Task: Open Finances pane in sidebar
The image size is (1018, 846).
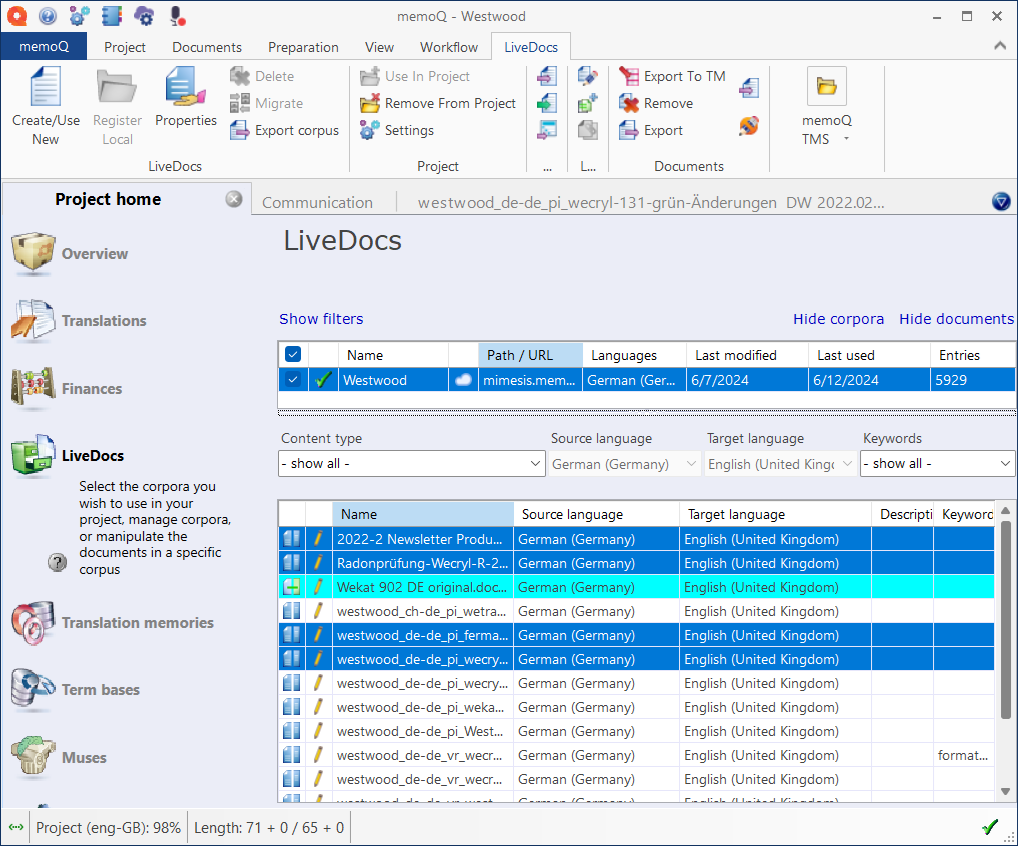Action: coord(67,388)
